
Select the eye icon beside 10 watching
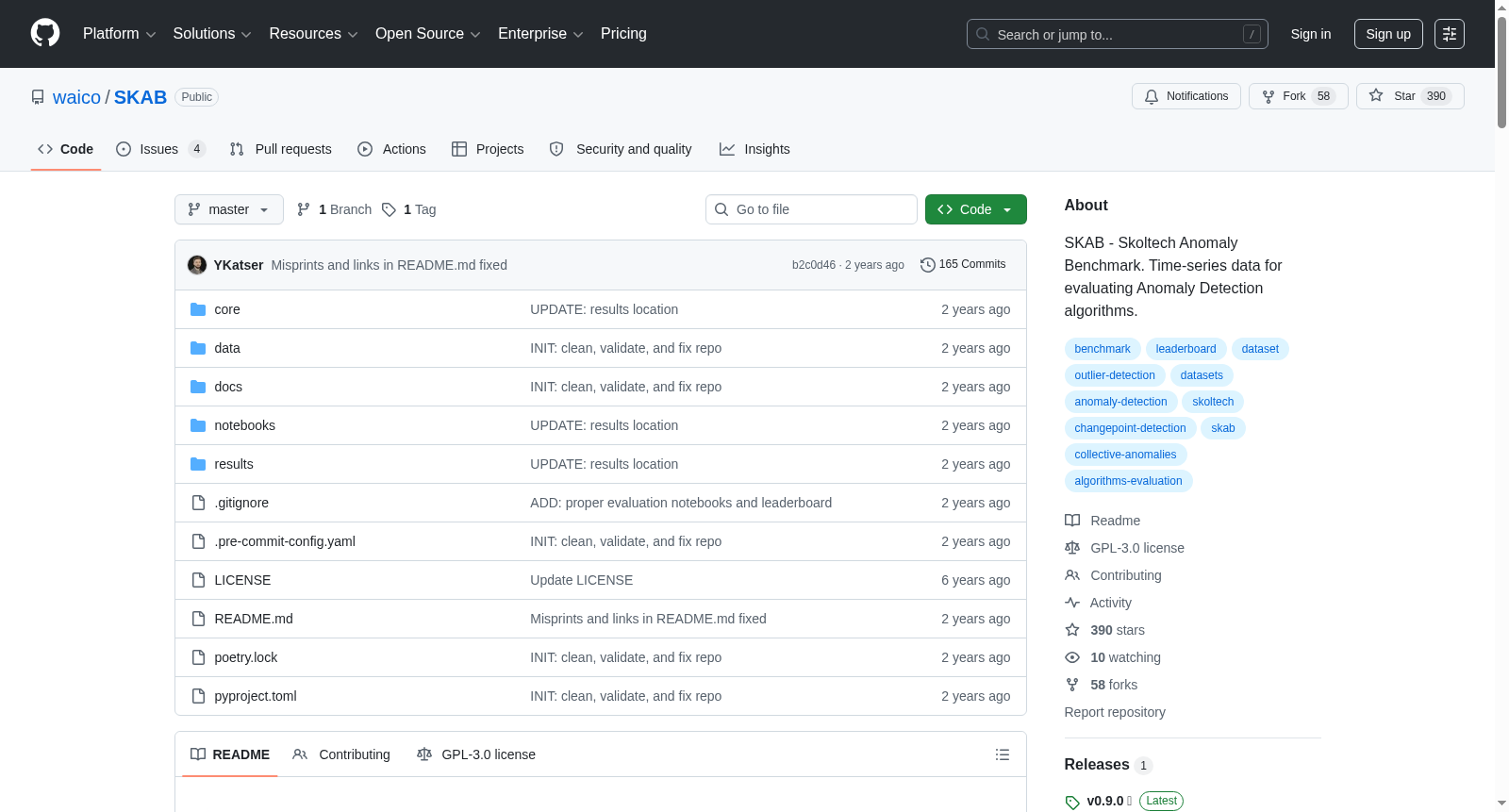[x=1072, y=657]
